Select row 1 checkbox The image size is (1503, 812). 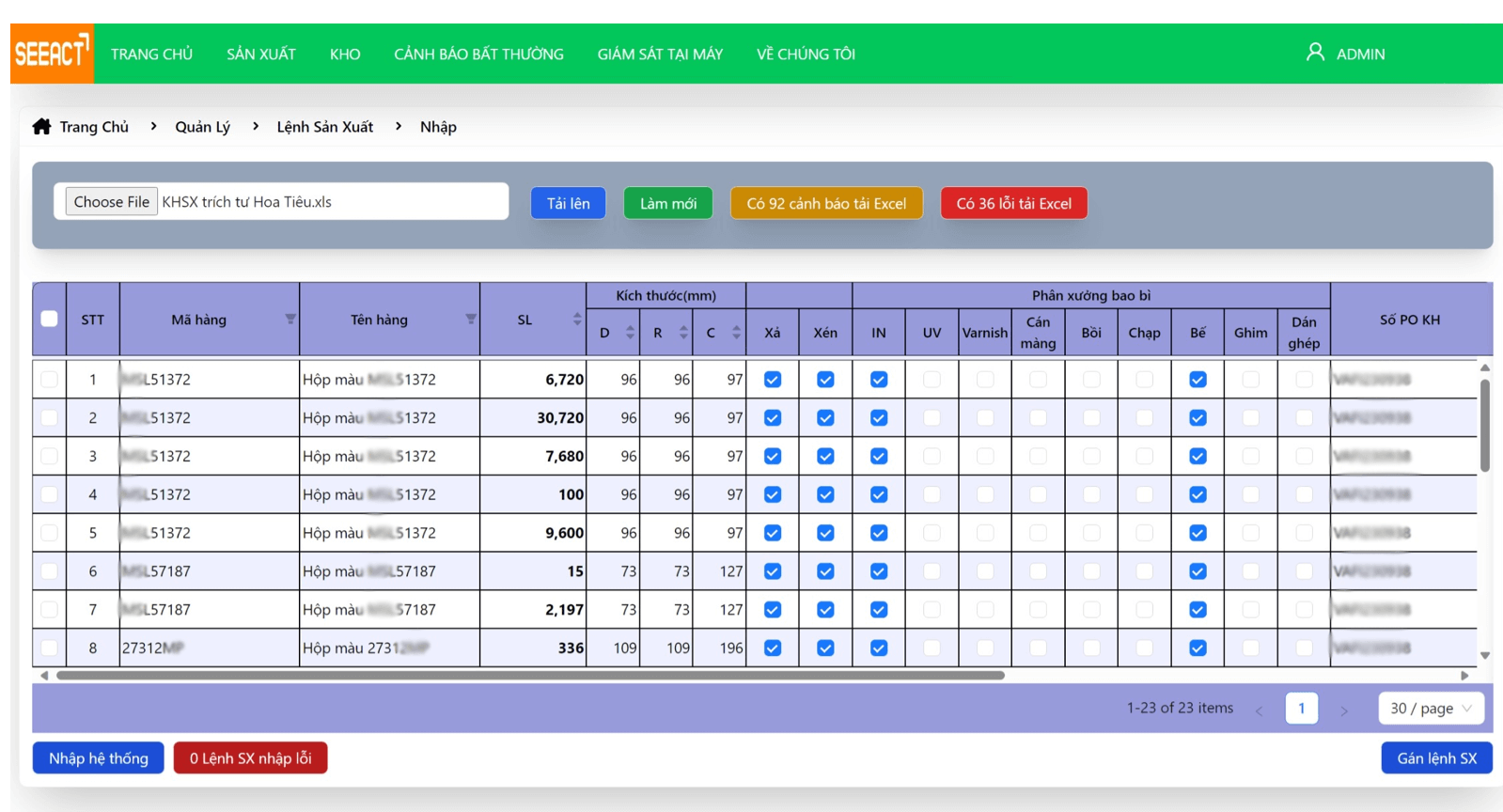[49, 380]
